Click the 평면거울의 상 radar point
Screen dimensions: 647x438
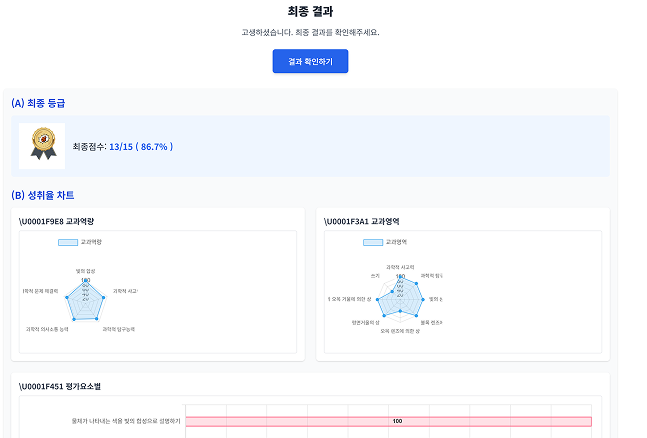[x=382, y=314]
